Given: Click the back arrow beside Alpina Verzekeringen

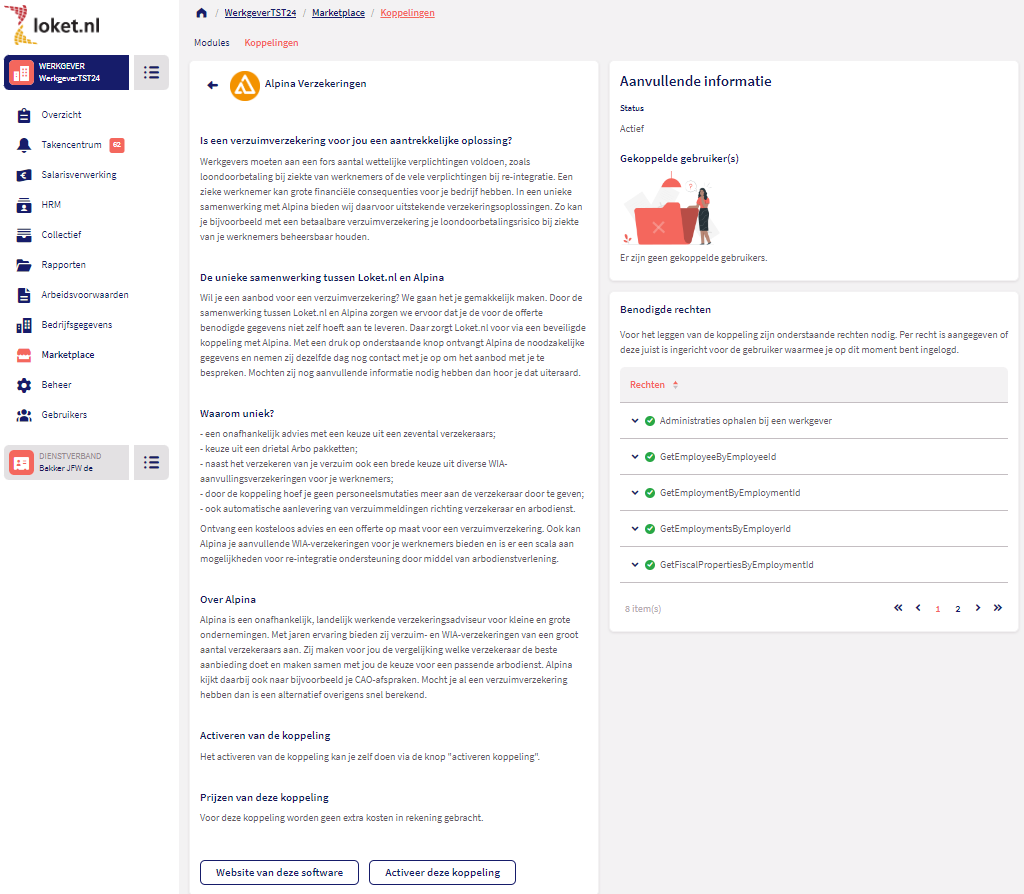Looking at the screenshot, I should coord(212,85).
